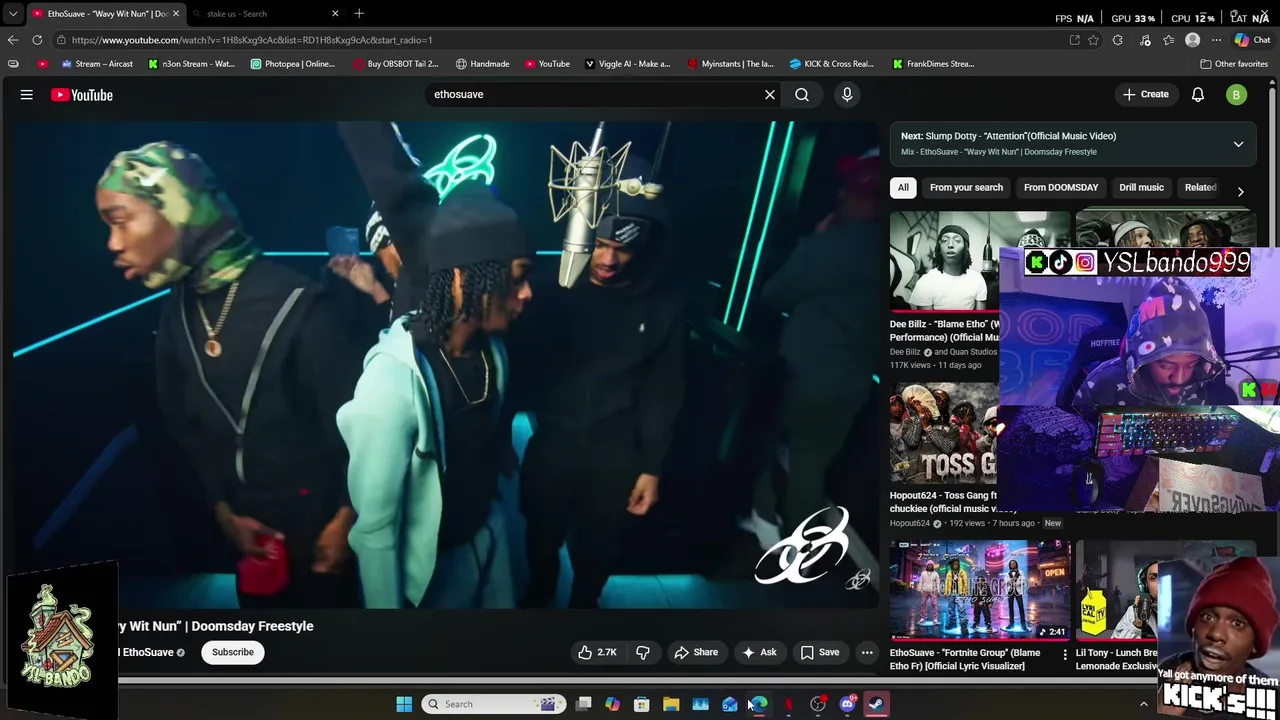This screenshot has height=720, width=1280.
Task: Subscribe to EthoSuave channel
Action: coord(233,652)
